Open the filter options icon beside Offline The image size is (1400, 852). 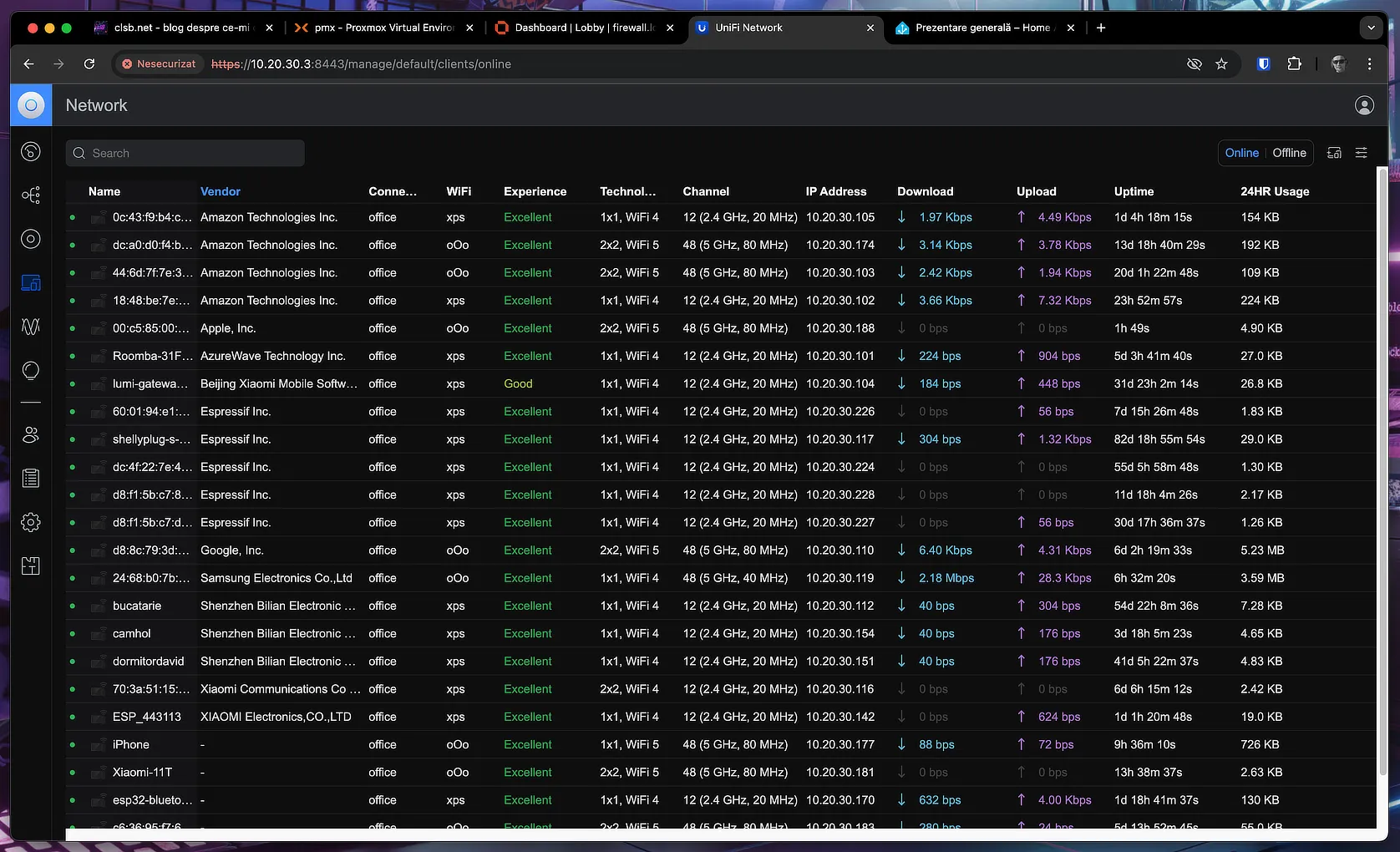pos(1362,153)
